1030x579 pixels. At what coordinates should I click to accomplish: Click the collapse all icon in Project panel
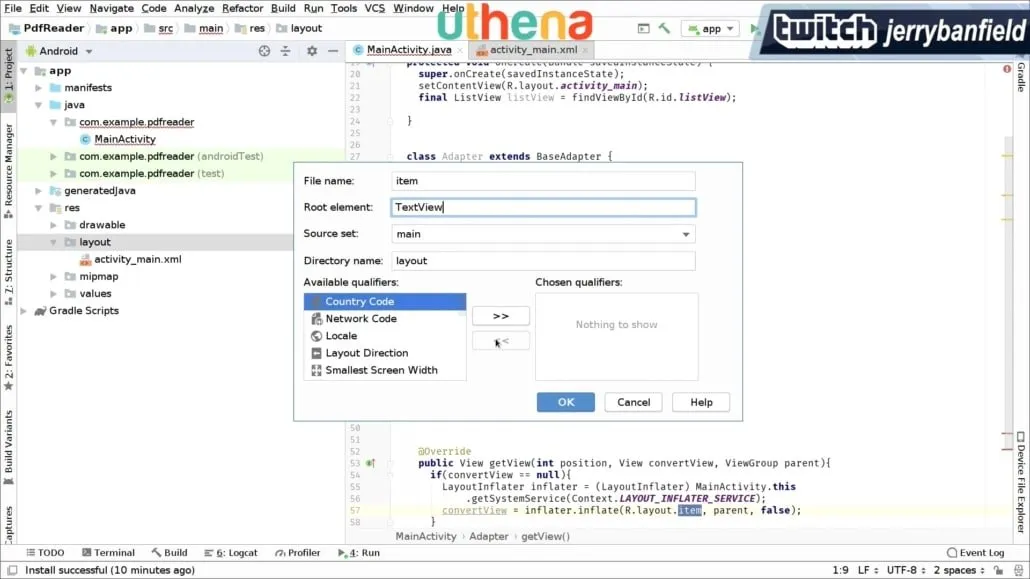point(285,51)
